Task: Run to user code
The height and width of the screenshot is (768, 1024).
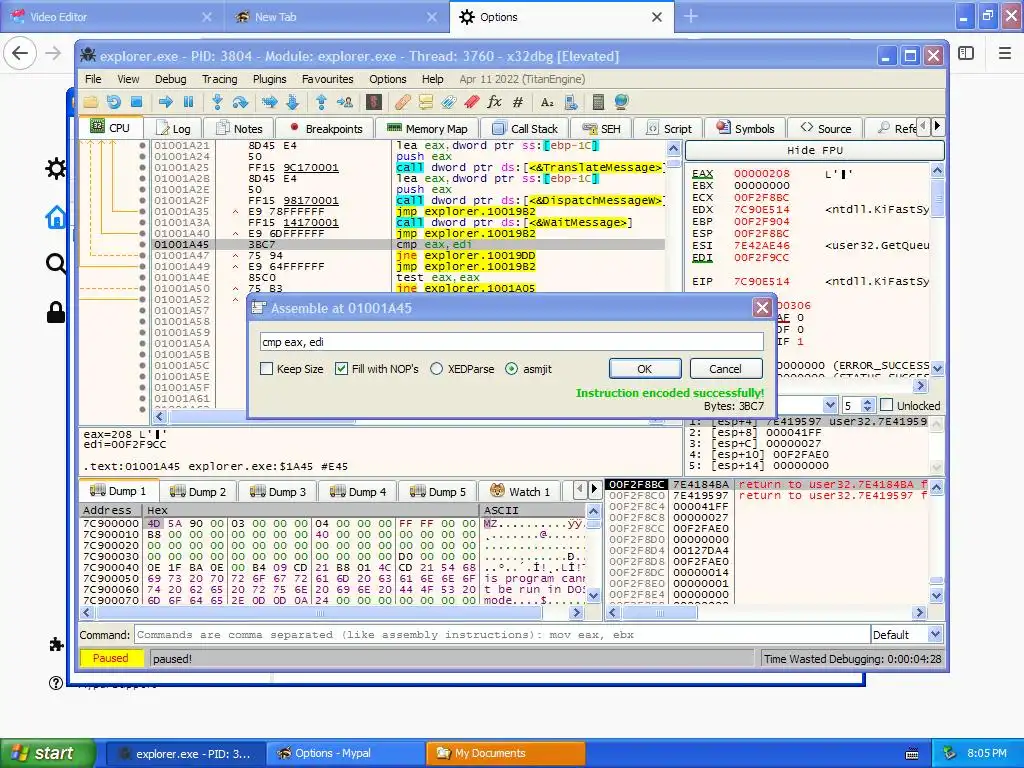Action: pos(345,102)
